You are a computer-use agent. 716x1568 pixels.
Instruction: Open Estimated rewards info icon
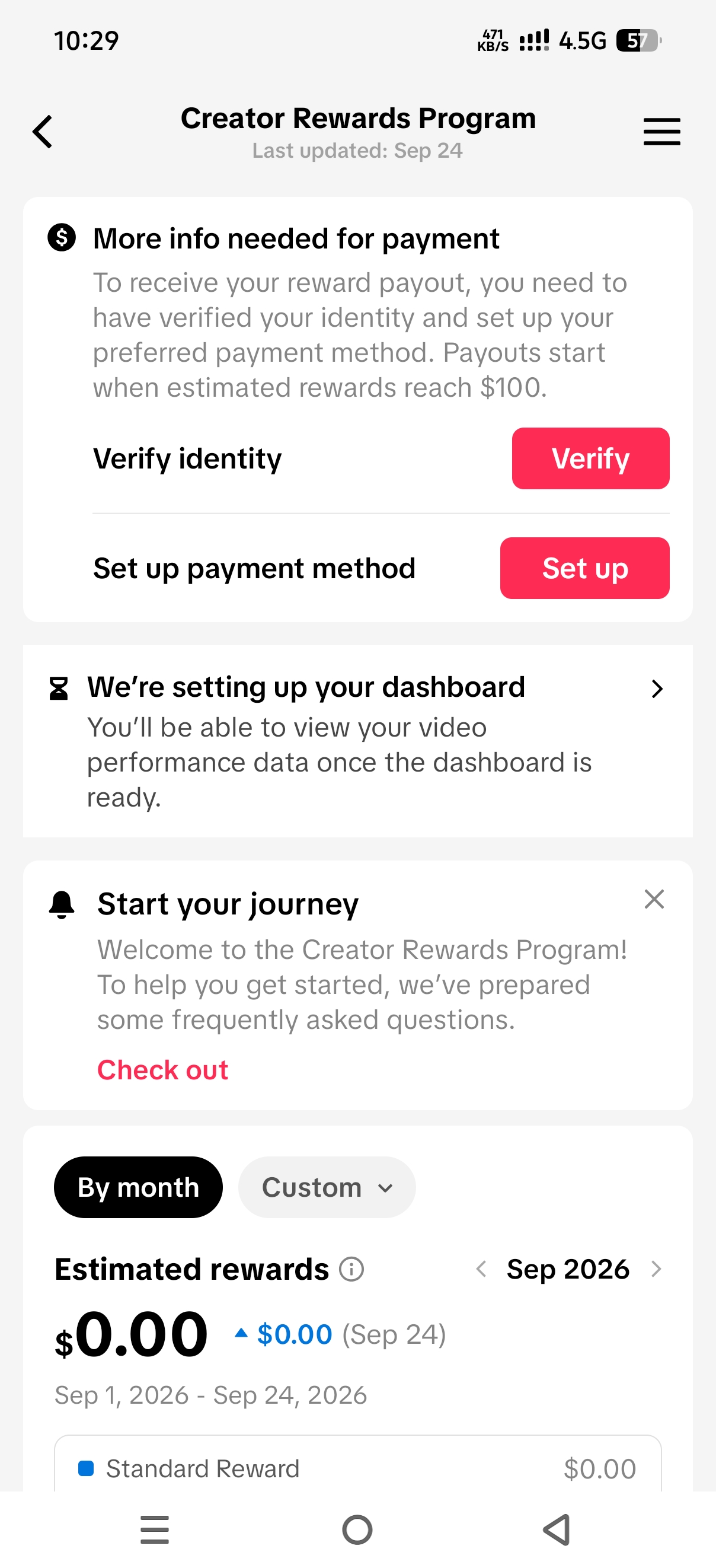click(351, 1269)
